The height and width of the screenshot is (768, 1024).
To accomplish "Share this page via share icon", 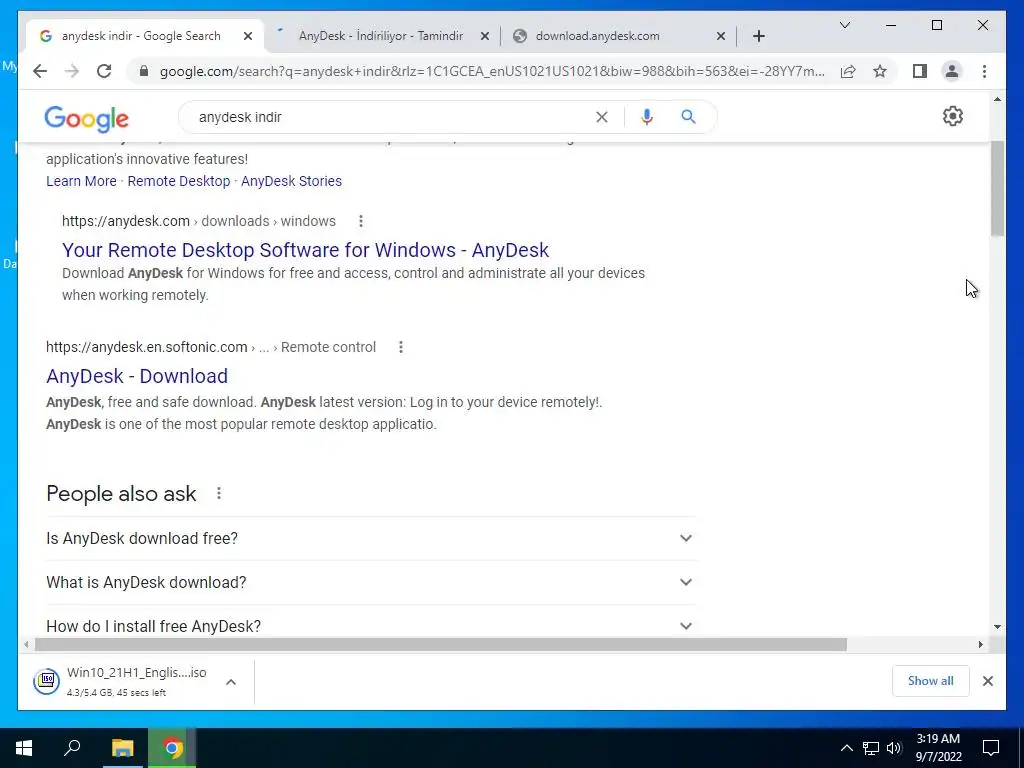I will point(848,71).
